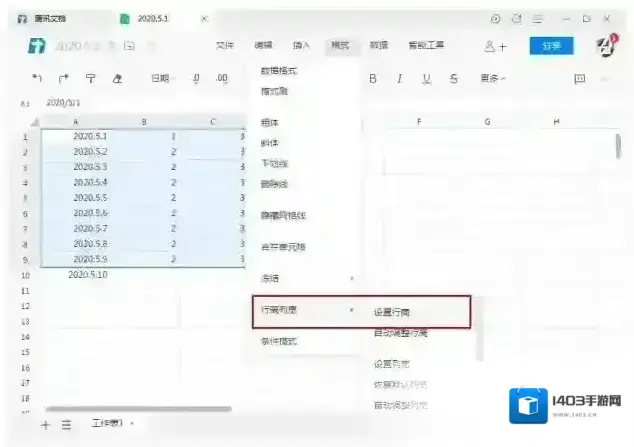634x447 pixels.
Task: Select column F header
Action: tap(419, 121)
